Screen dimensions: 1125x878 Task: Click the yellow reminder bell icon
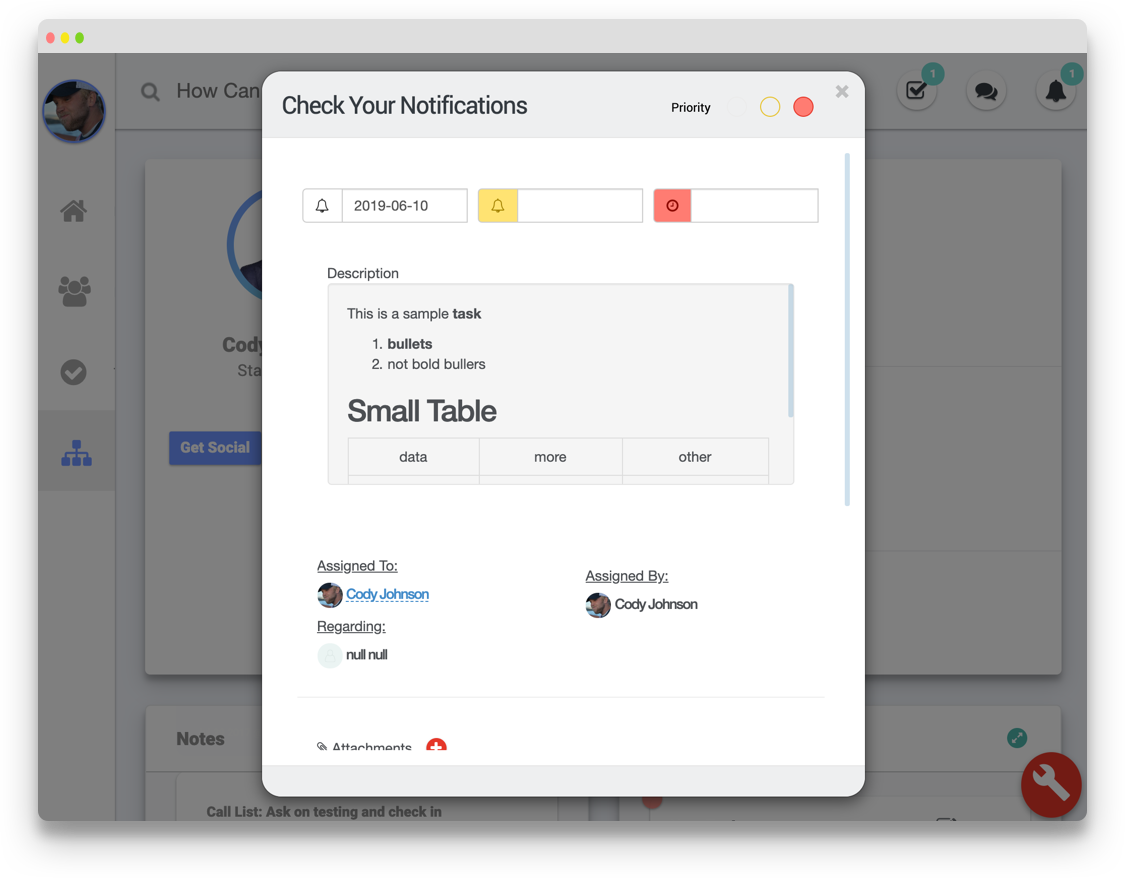[x=498, y=206]
